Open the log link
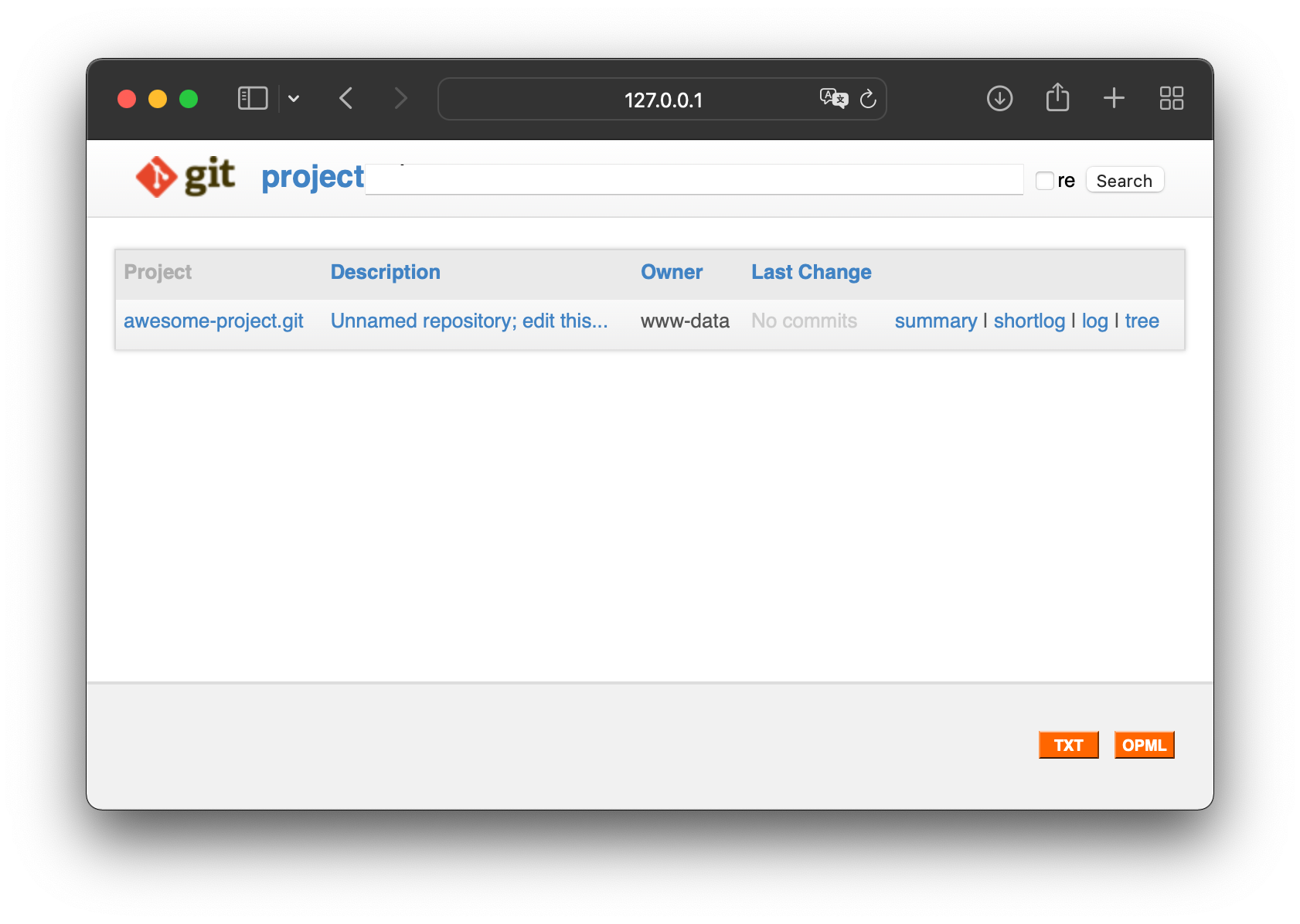The width and height of the screenshot is (1300, 924). (x=1095, y=321)
